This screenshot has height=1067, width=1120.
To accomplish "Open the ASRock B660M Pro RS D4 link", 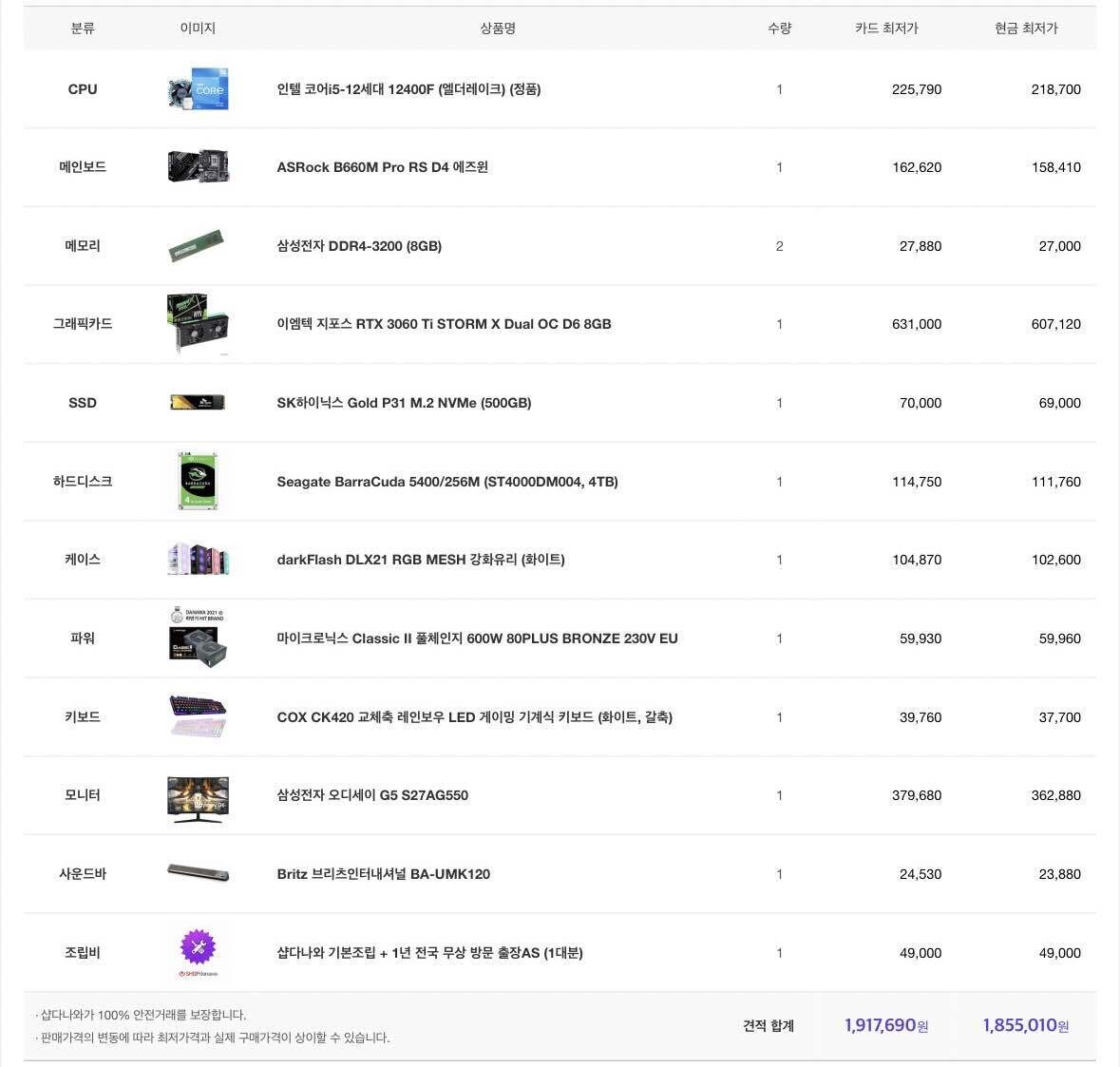I will point(382,167).
